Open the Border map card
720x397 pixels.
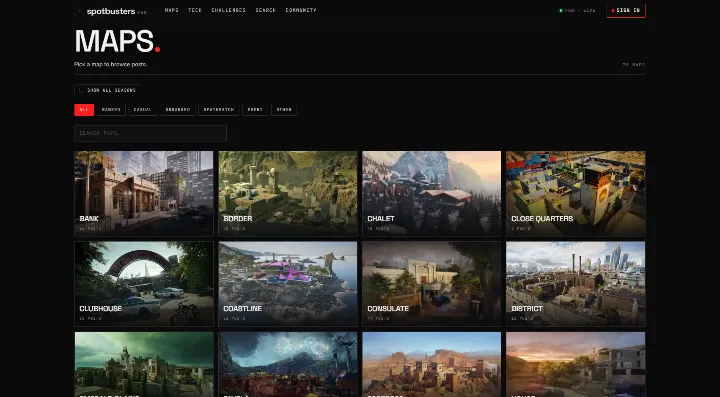(x=288, y=193)
